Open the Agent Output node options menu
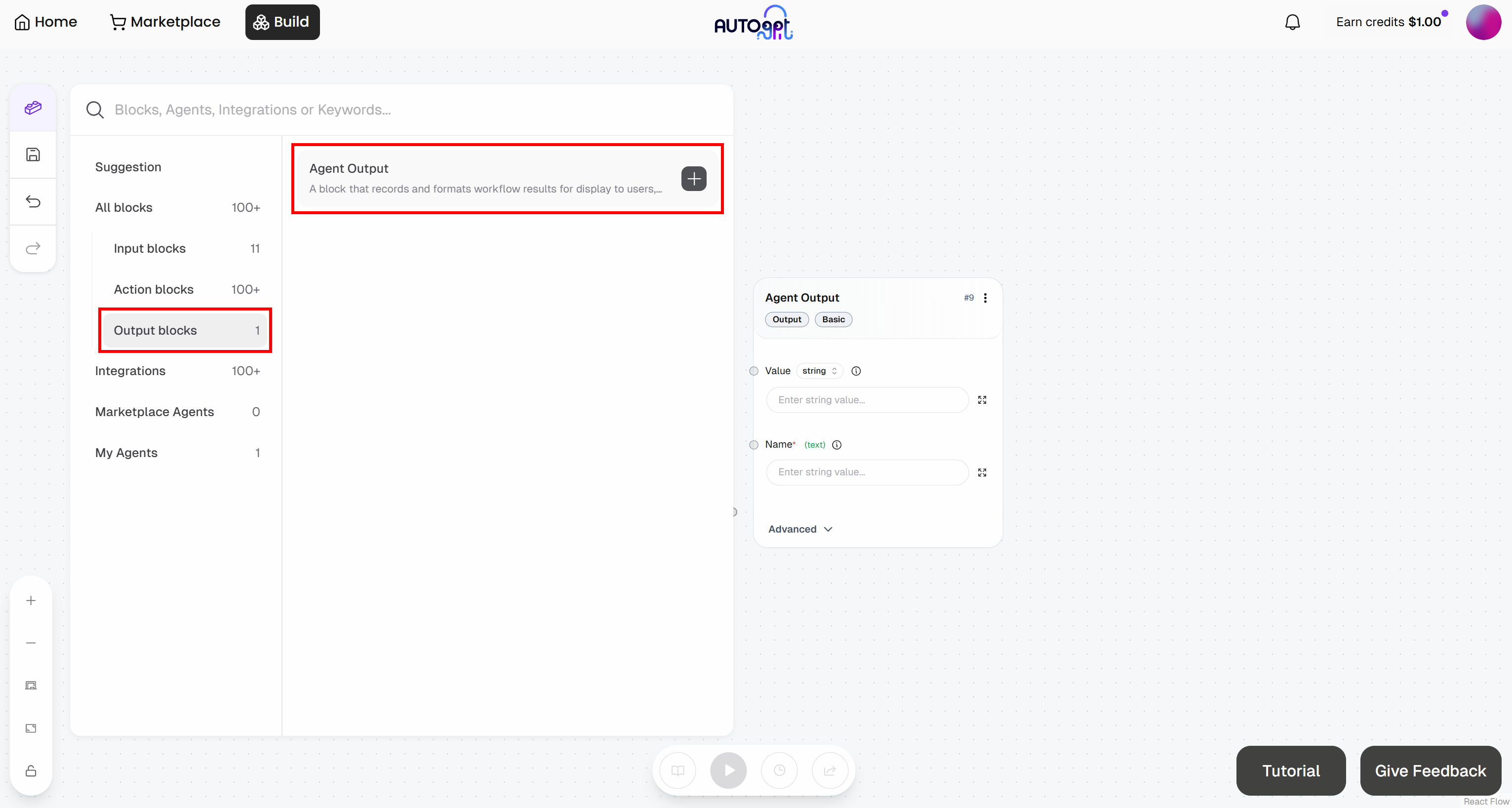This screenshot has height=808, width=1512. click(986, 298)
